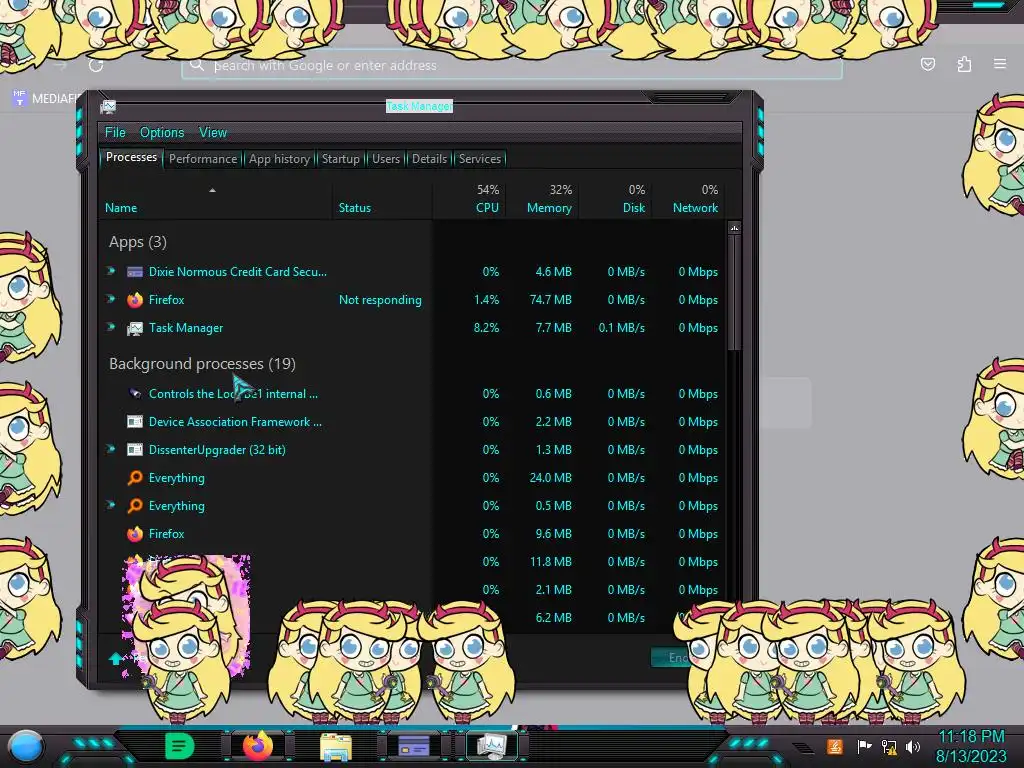1024x768 pixels.
Task: Sort by the Name column header
Action: click(x=215, y=199)
